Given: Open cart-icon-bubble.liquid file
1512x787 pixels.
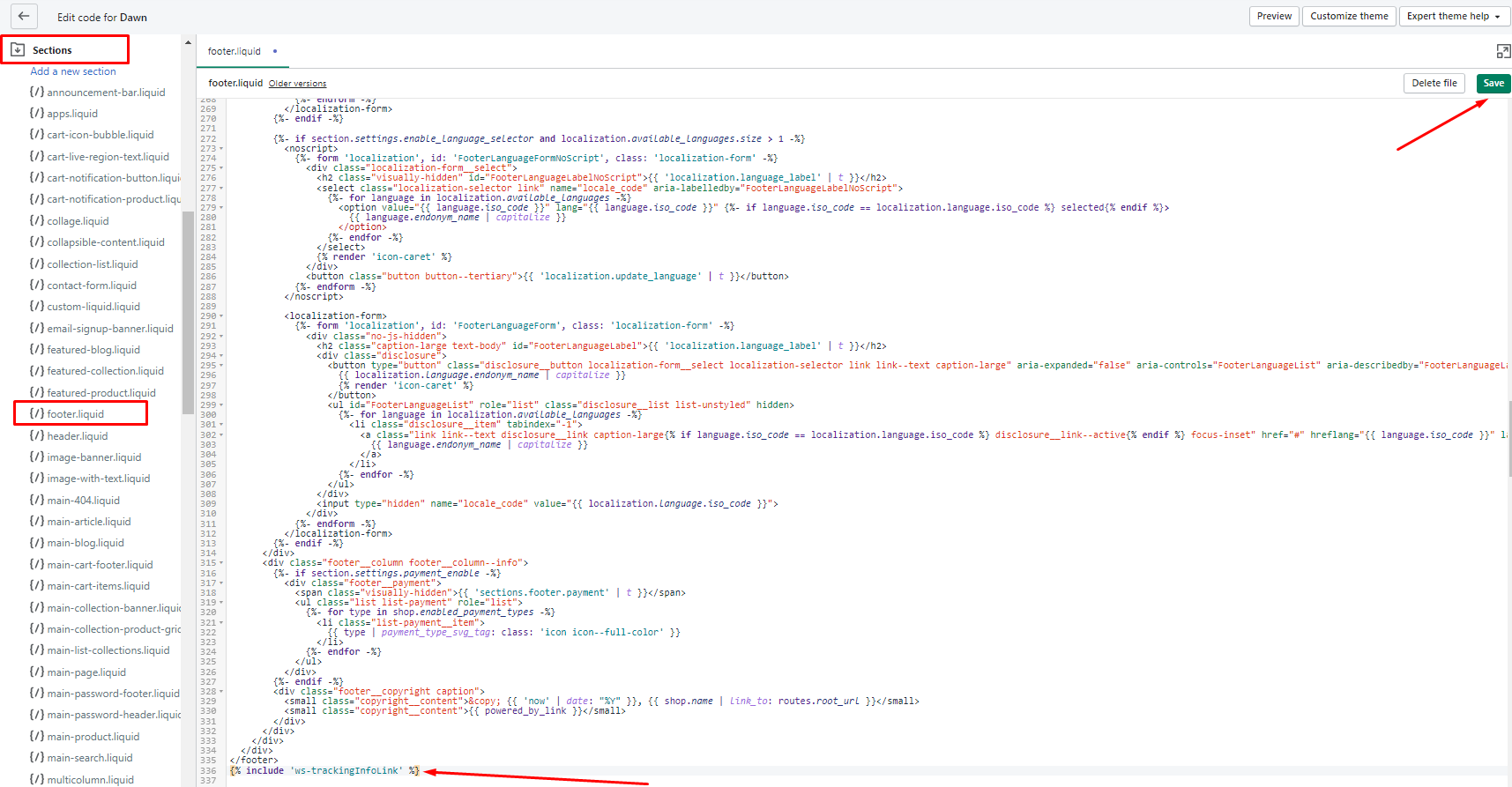Looking at the screenshot, I should click(101, 135).
